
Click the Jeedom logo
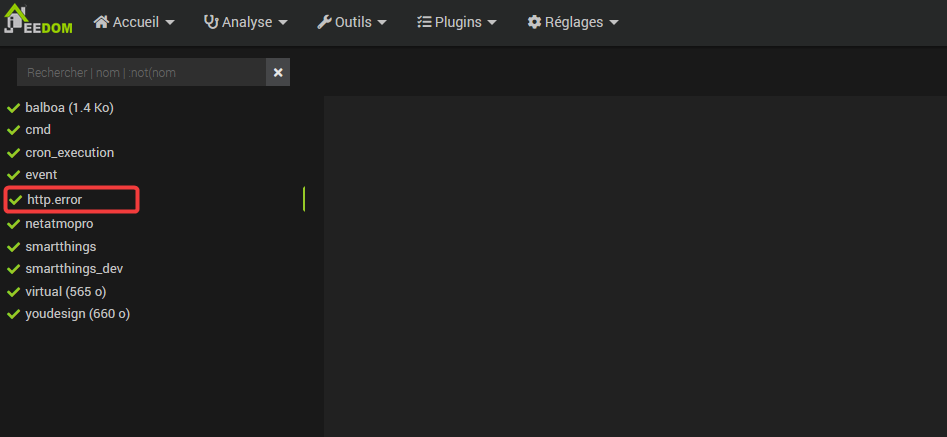coord(37,18)
